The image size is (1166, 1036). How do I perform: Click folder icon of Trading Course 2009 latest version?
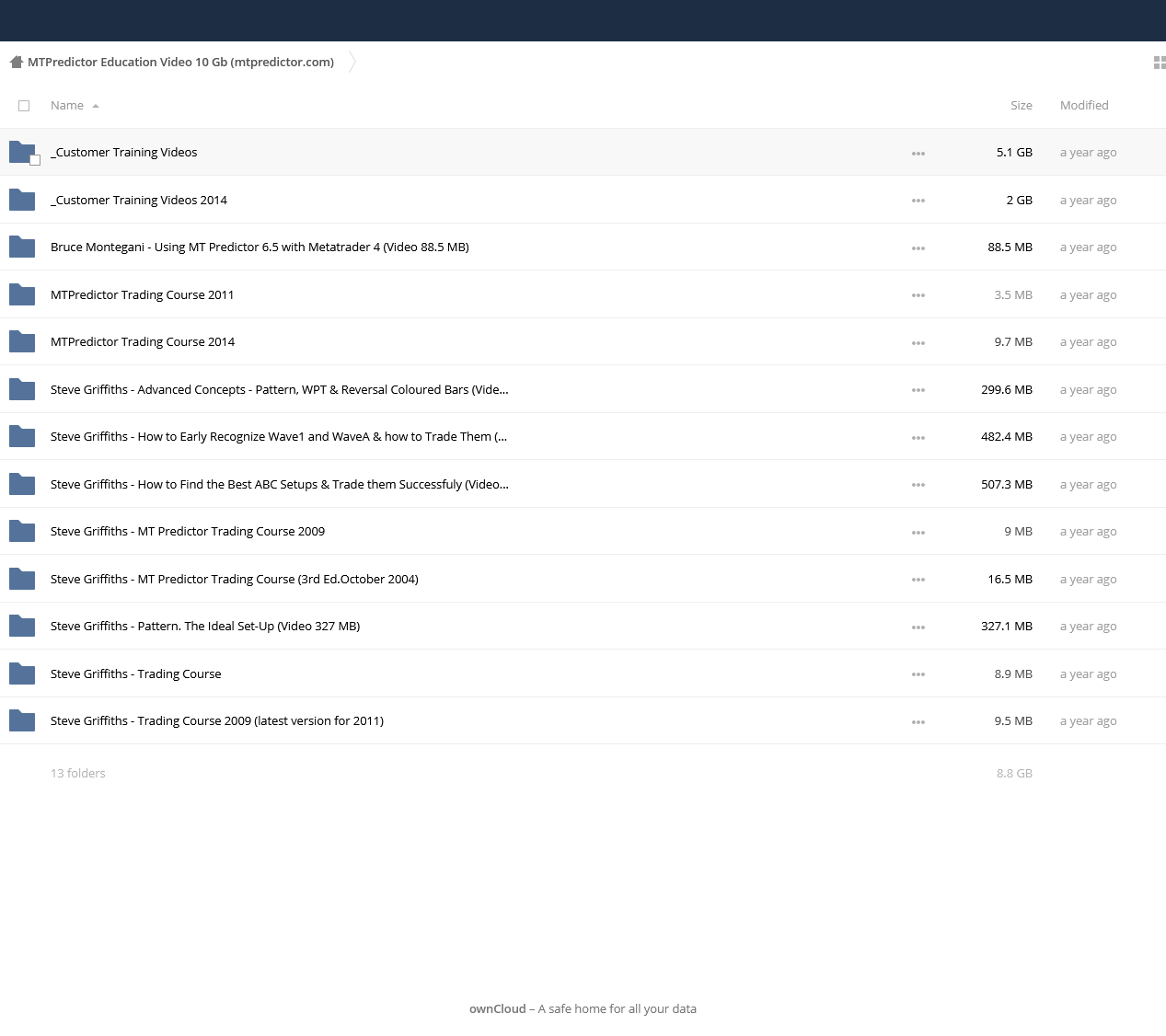22,720
